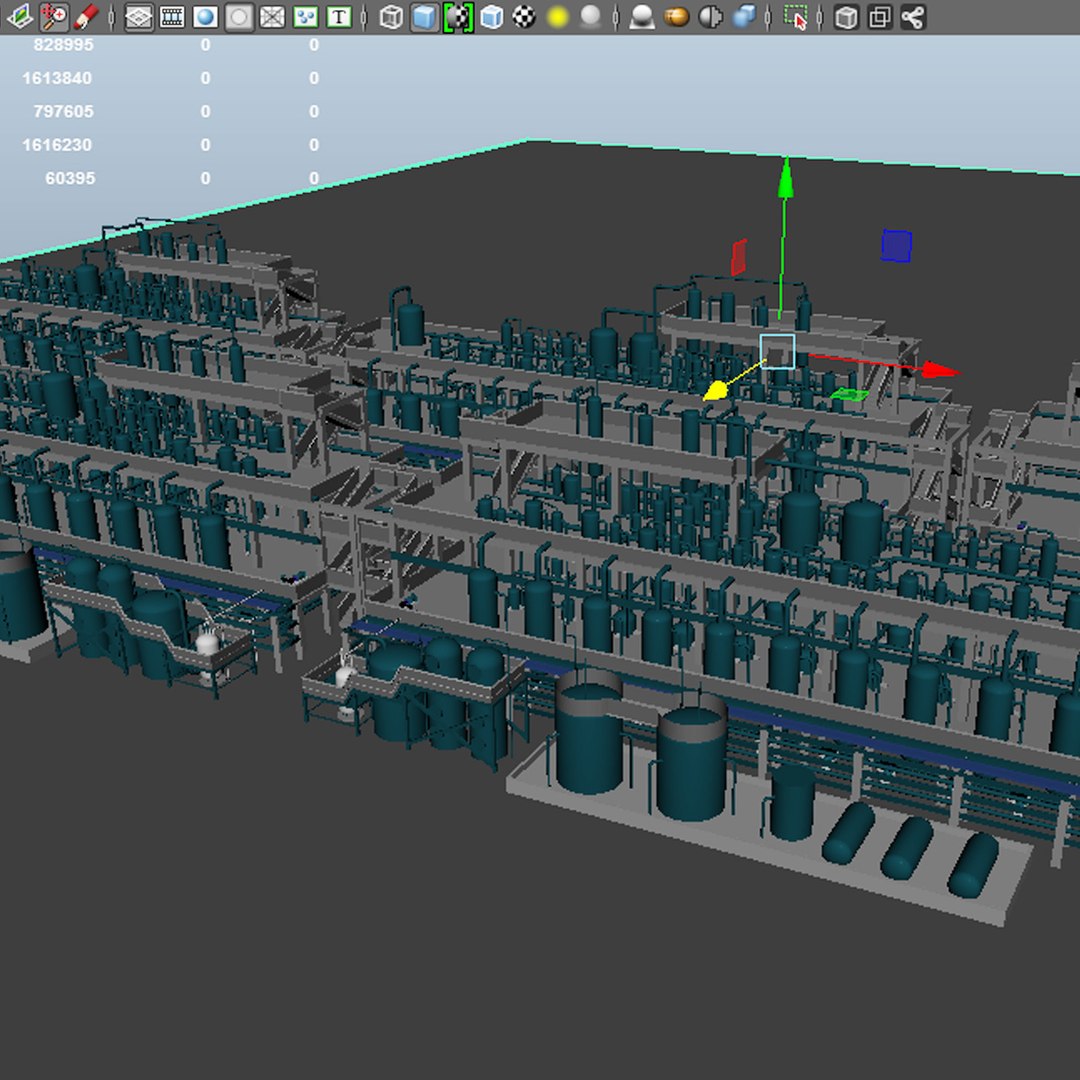Click the HUD value 828995
The image size is (1080, 1080).
63,45
